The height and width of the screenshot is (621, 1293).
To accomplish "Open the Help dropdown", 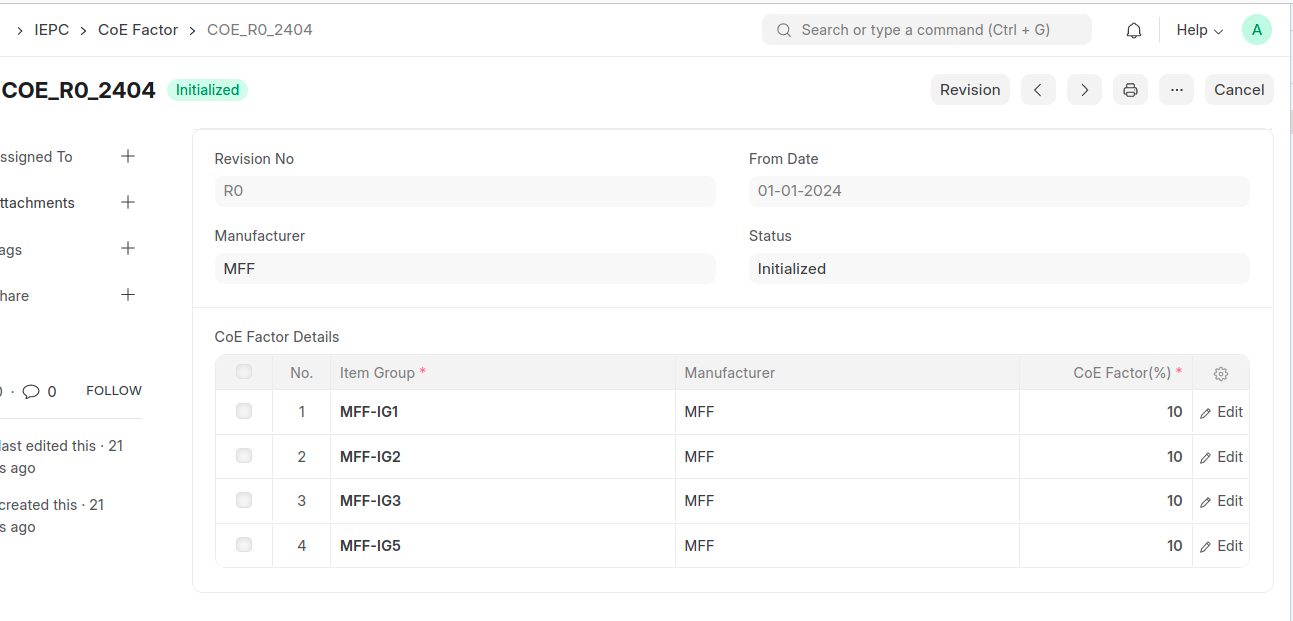I will click(x=1198, y=29).
